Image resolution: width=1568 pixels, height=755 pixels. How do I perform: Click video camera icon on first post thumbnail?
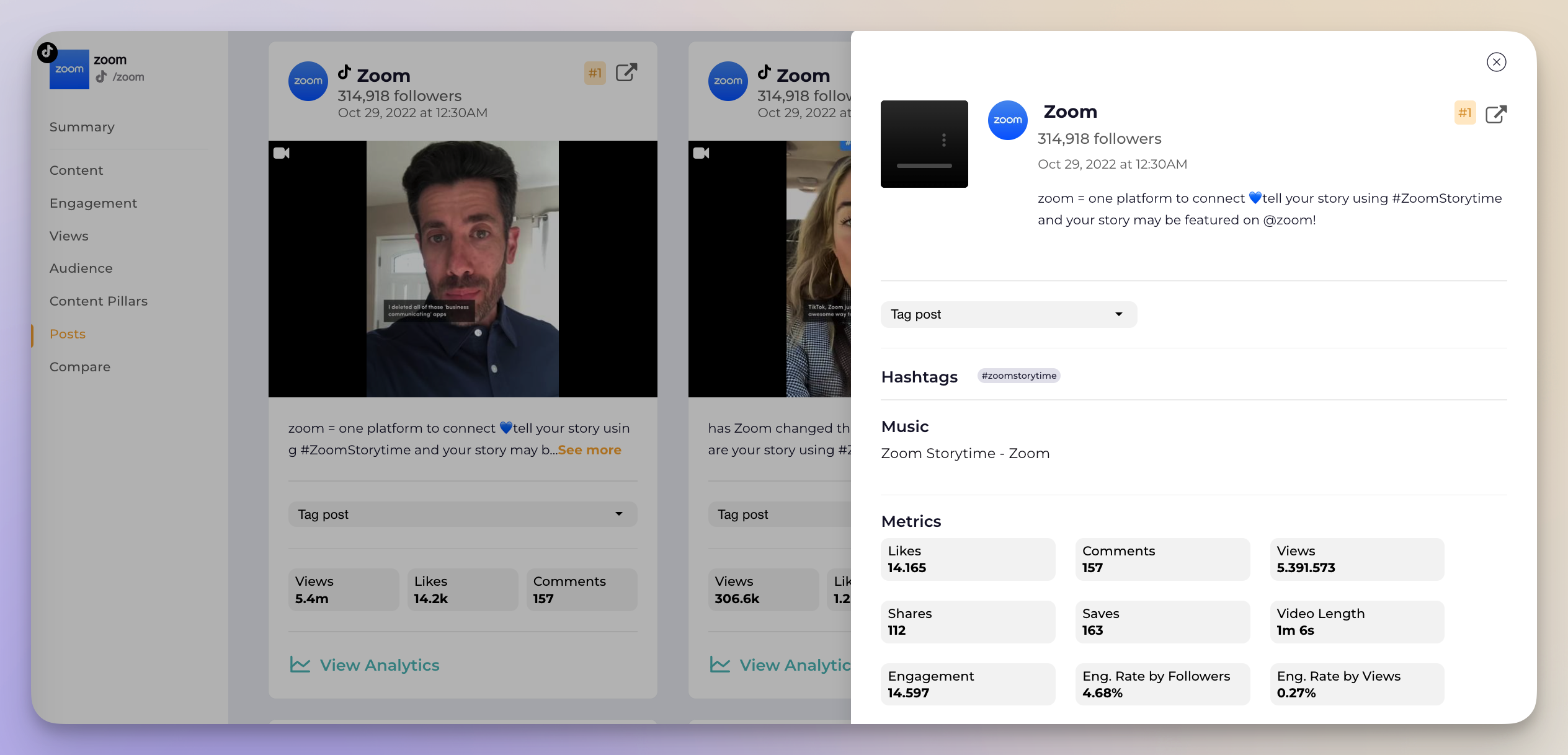[282, 152]
